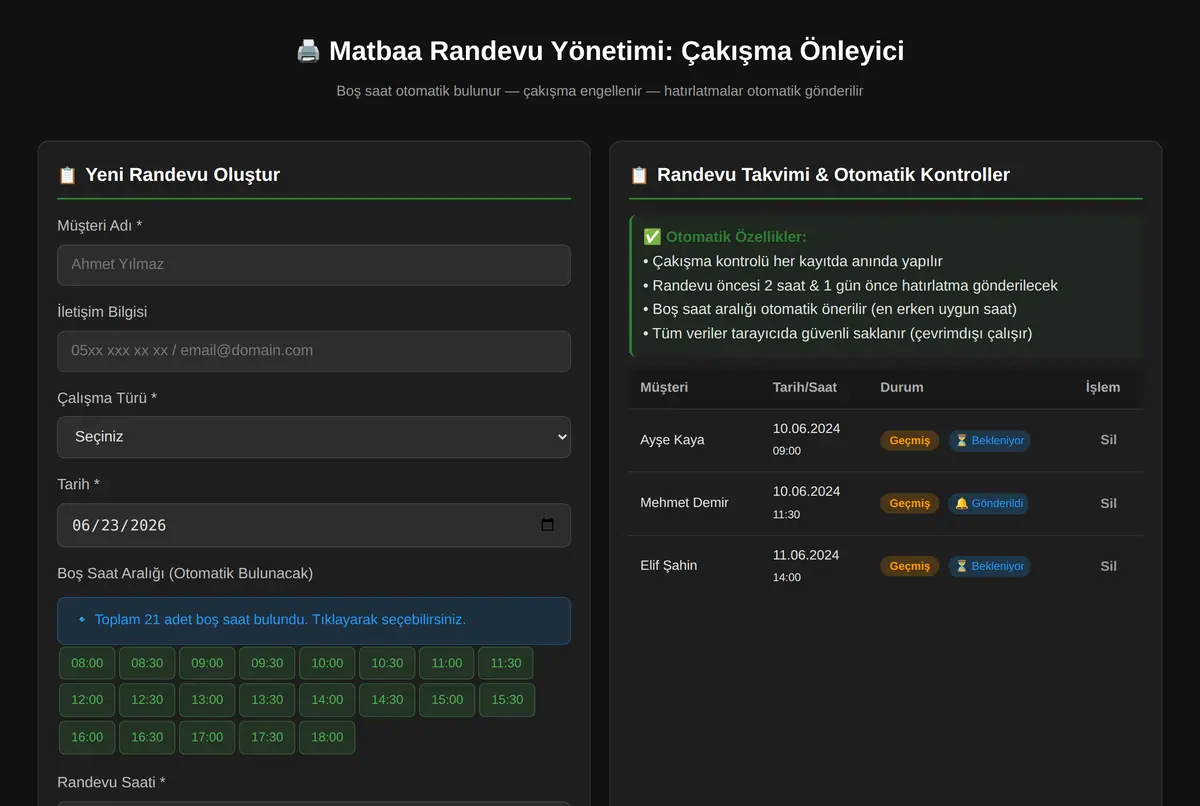Click Geçmiş badge in Ayşe Kaya row
The width and height of the screenshot is (1200, 806).
(909, 441)
